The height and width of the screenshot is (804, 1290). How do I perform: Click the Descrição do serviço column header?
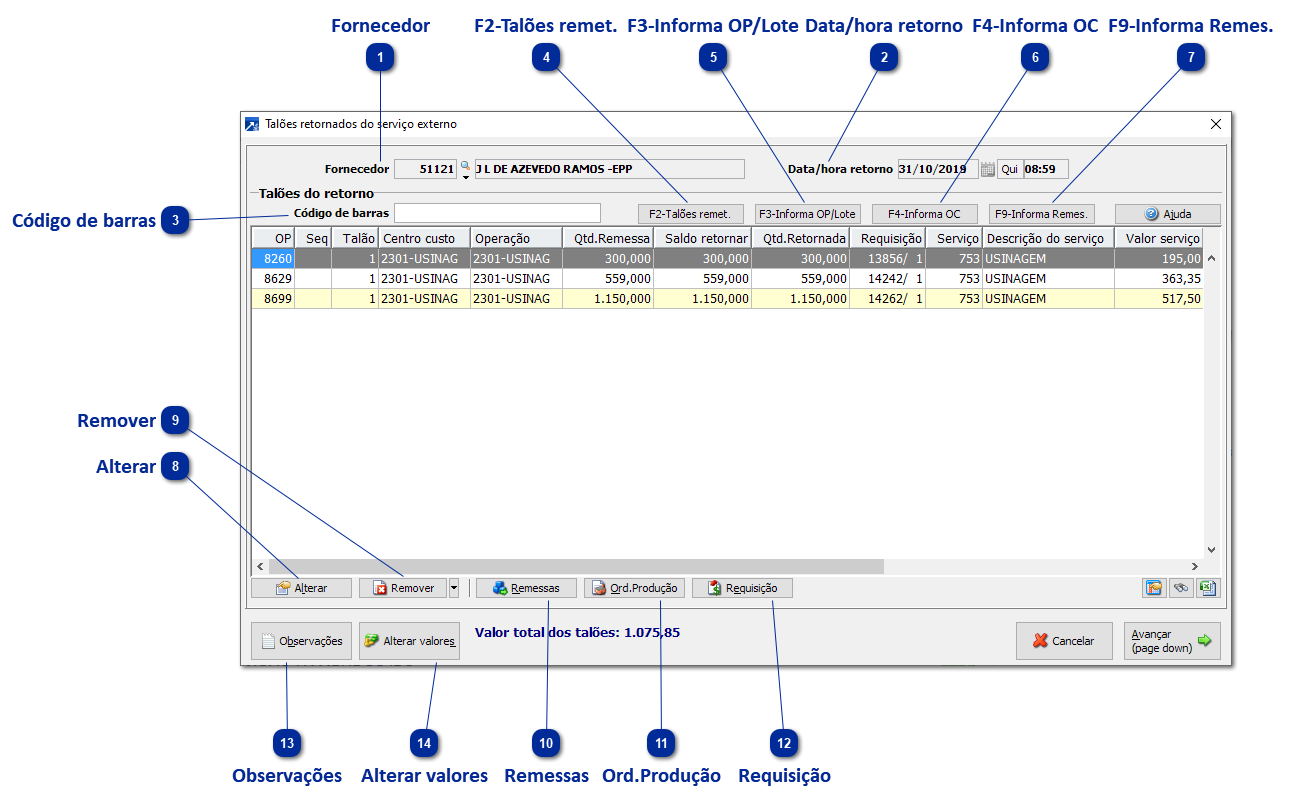click(x=1048, y=238)
